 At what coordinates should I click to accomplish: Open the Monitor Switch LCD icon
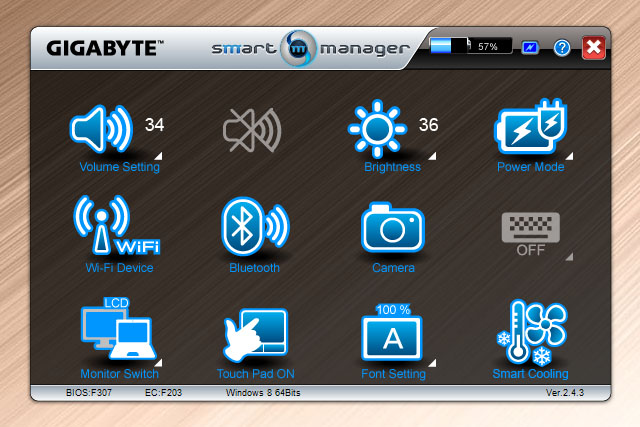pyautogui.click(x=118, y=329)
